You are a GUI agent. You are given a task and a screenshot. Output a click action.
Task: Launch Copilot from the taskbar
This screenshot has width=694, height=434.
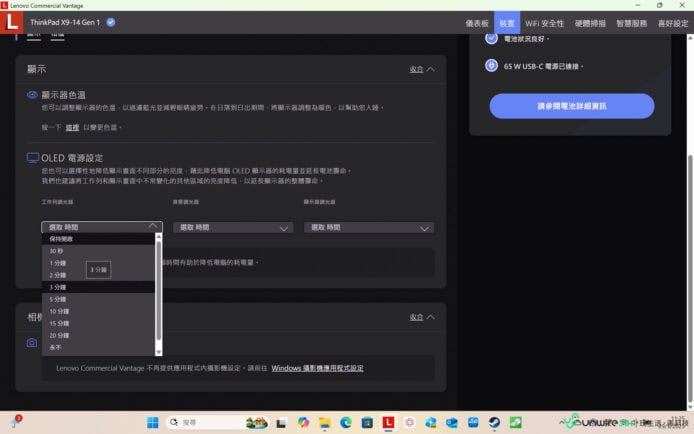(303, 422)
